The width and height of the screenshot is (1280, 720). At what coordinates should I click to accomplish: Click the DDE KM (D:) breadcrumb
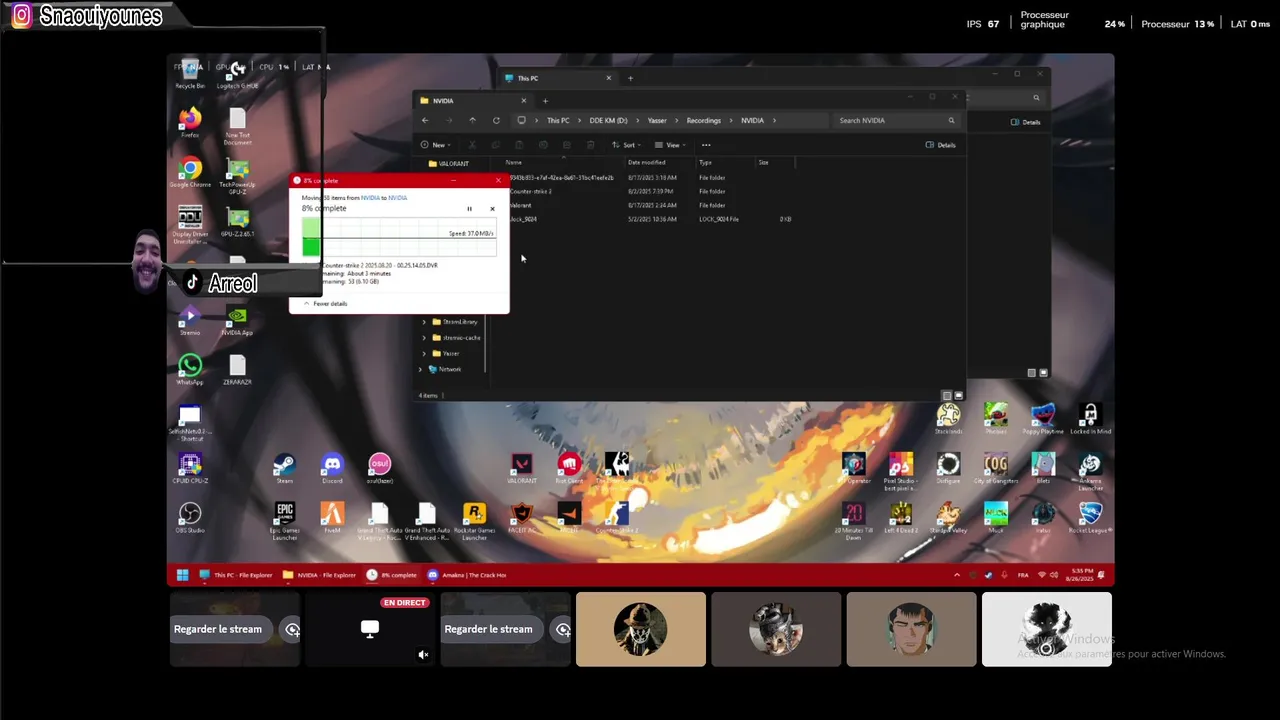[608, 120]
